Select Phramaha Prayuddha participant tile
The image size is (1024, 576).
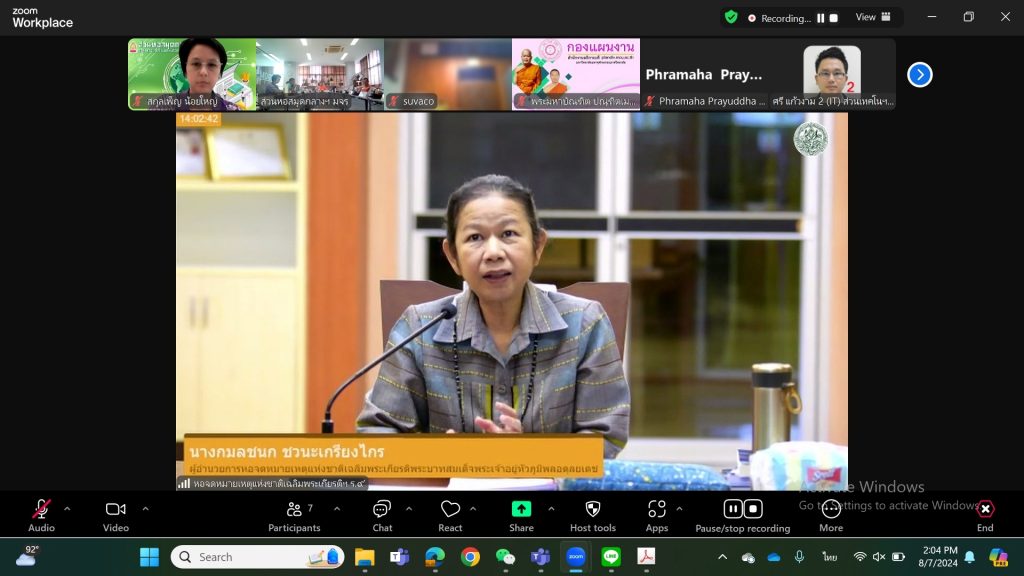[704, 74]
